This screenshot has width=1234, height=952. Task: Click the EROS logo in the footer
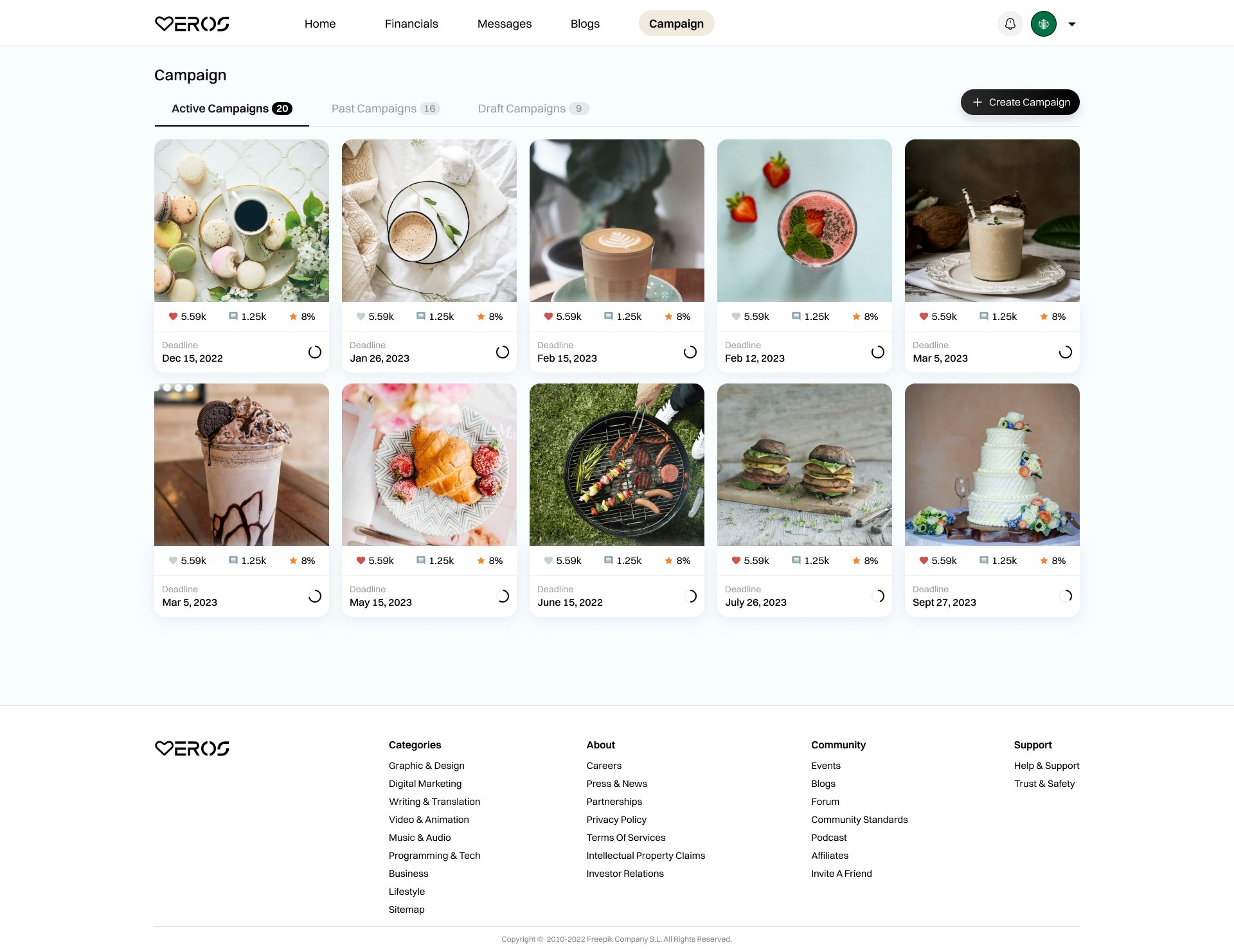[x=192, y=748]
